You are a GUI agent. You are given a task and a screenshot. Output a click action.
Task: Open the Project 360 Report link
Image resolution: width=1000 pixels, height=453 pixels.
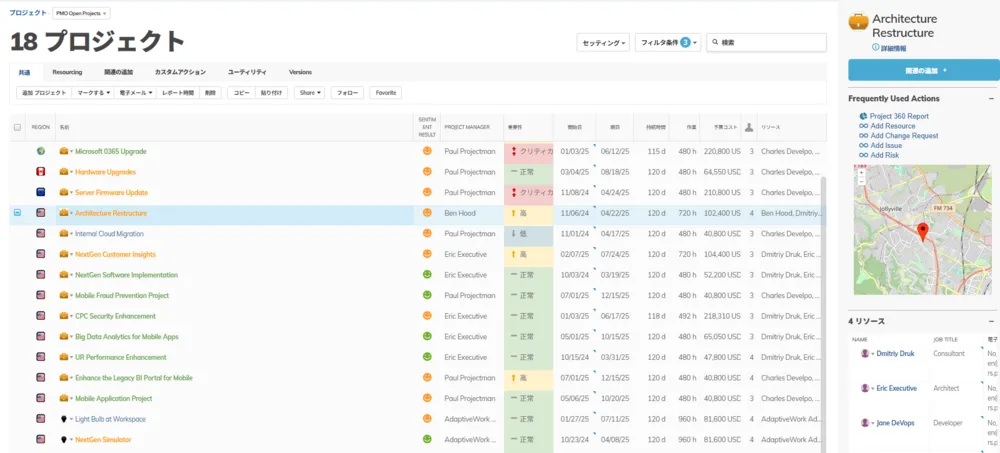899,116
